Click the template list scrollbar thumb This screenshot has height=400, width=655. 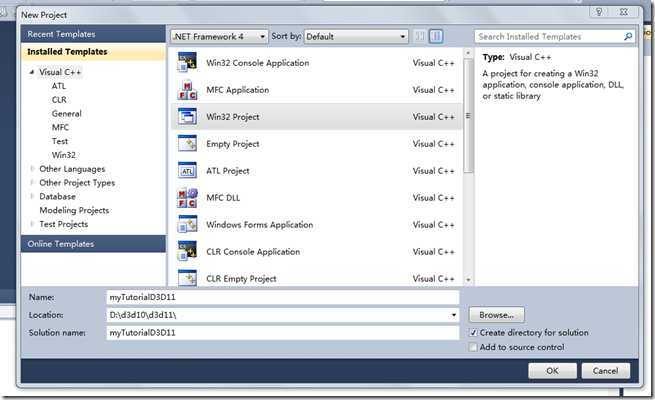pos(468,115)
